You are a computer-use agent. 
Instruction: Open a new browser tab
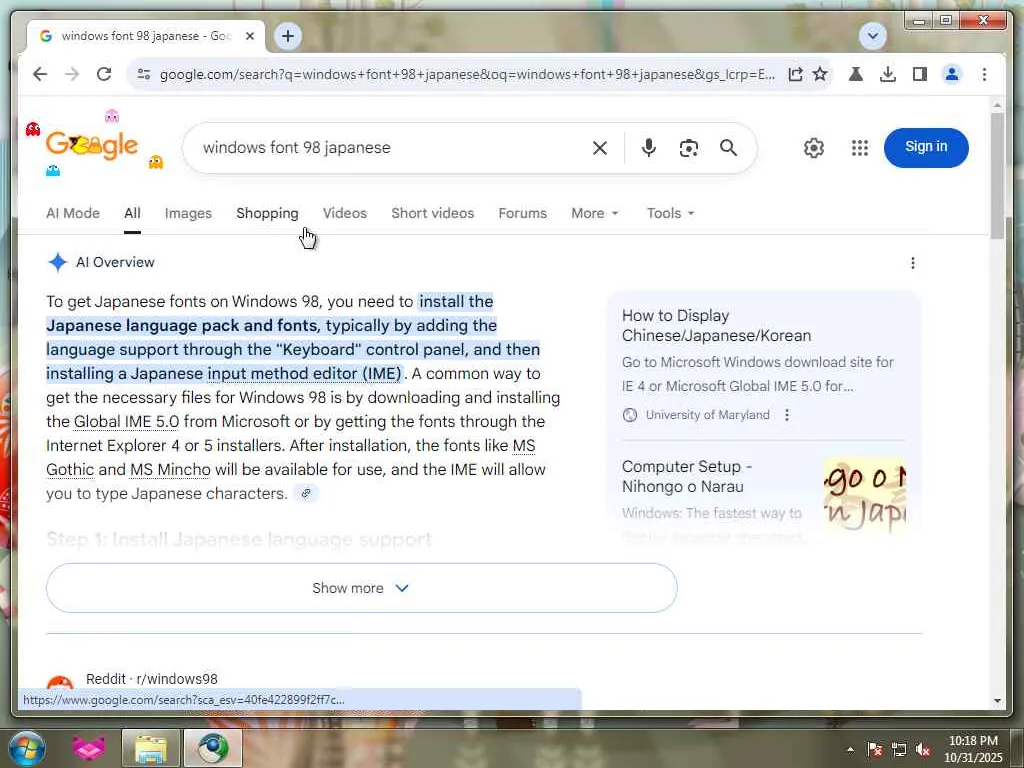(288, 36)
